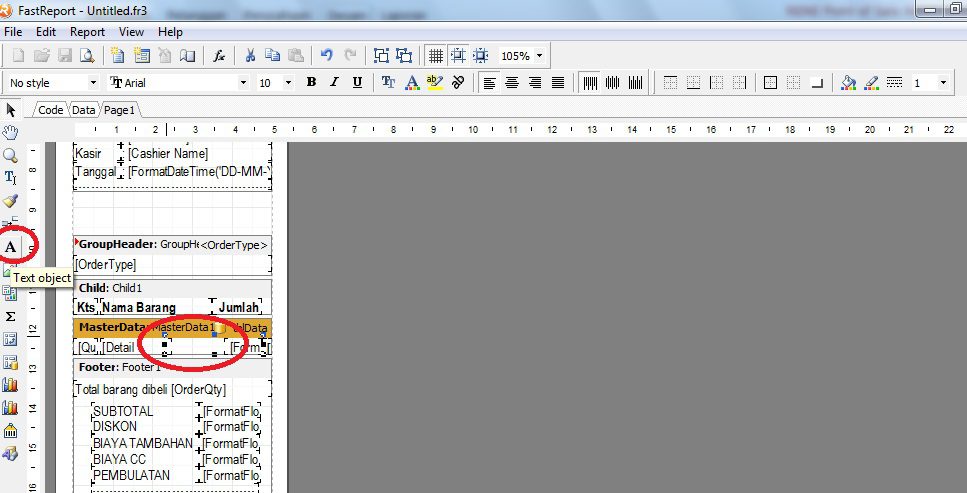Screen dimensions: 967x493
Task: Open the font size 10 dropdown
Action: click(x=288, y=83)
